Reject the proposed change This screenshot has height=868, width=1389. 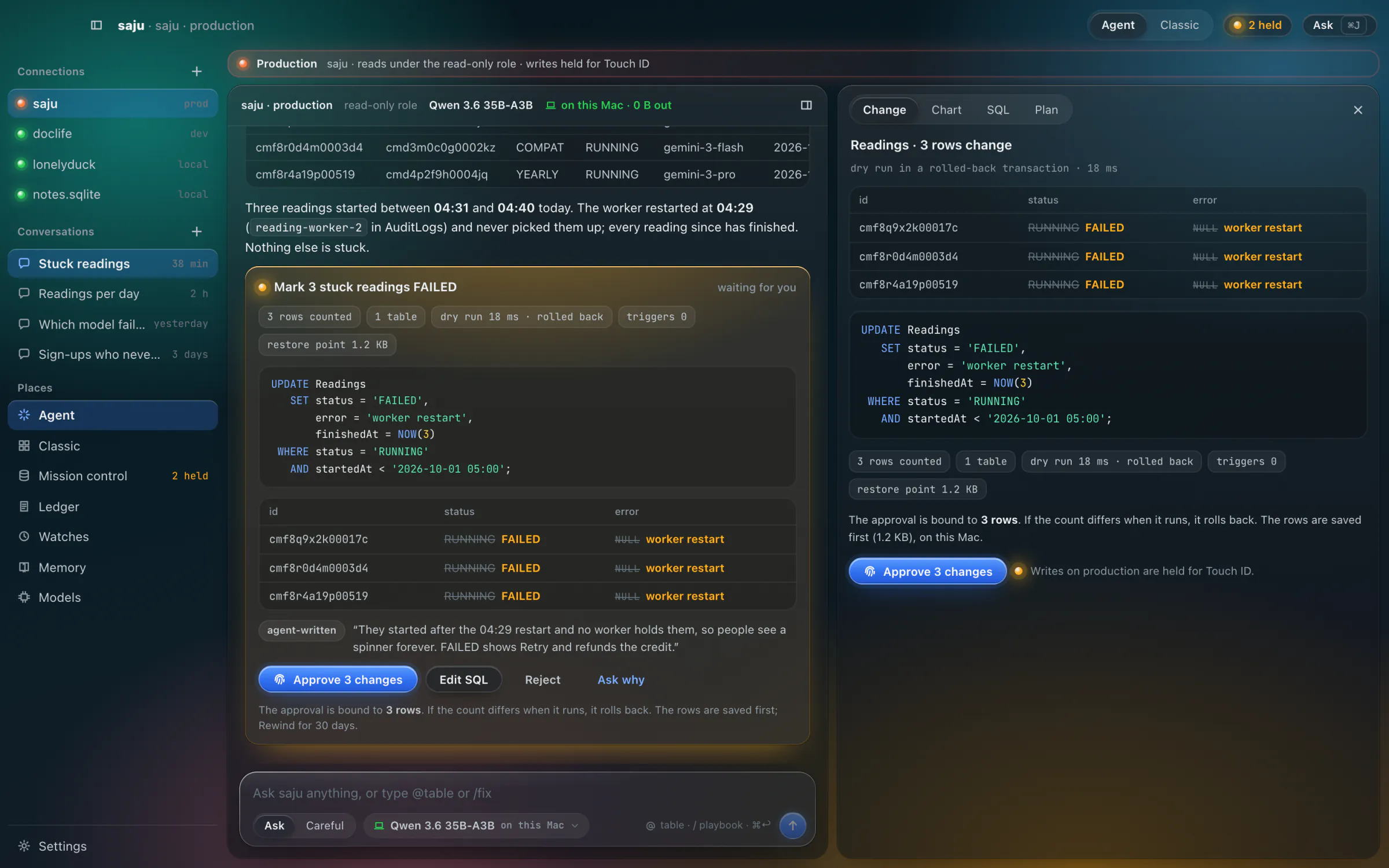(542, 679)
